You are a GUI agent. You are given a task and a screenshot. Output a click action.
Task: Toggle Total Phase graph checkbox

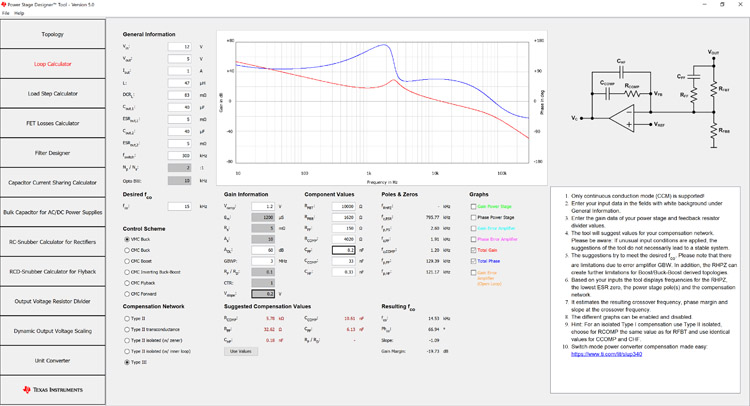(x=474, y=262)
